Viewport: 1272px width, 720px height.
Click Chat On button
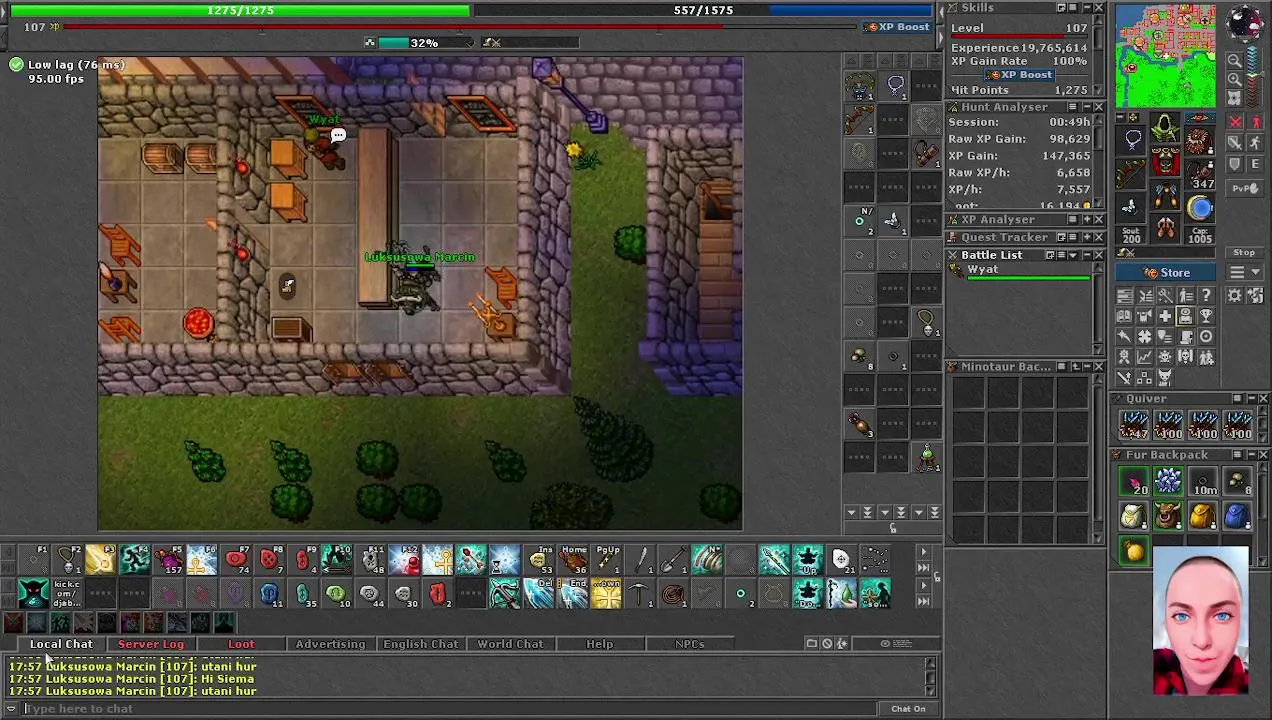pos(908,709)
